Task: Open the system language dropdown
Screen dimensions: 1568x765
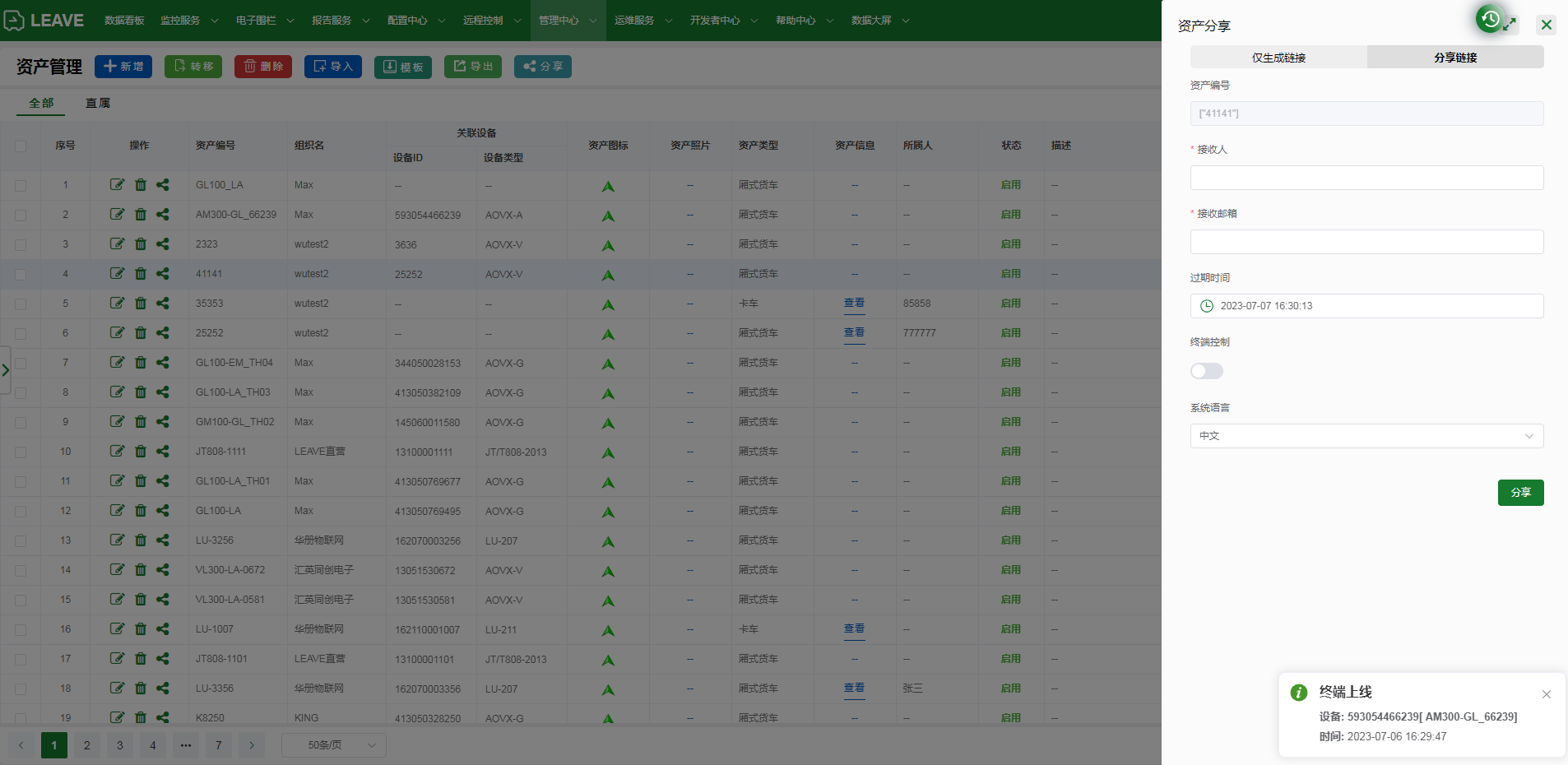Action: click(x=1366, y=436)
